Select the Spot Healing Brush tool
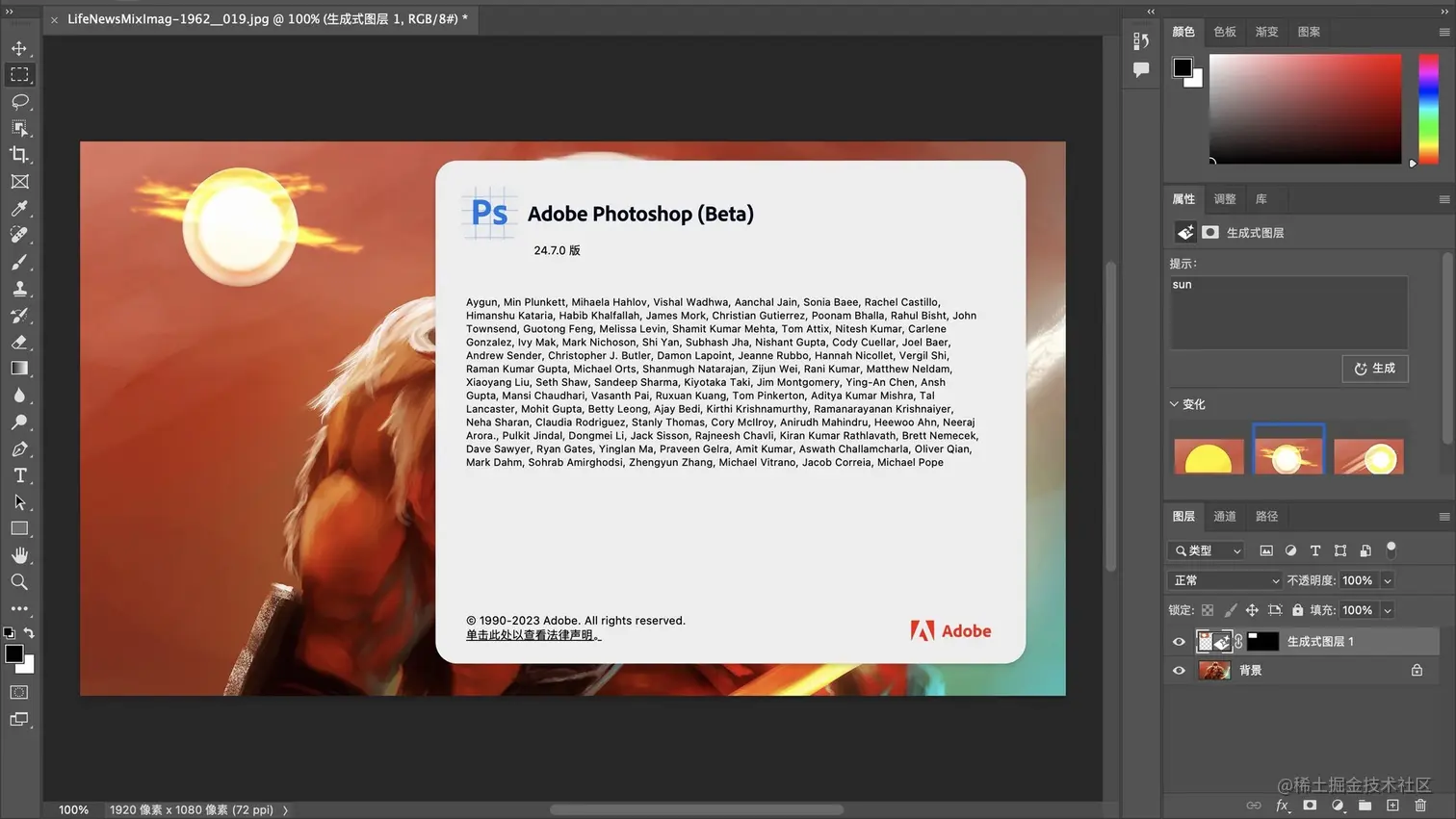The width and height of the screenshot is (1456, 819). point(19,235)
